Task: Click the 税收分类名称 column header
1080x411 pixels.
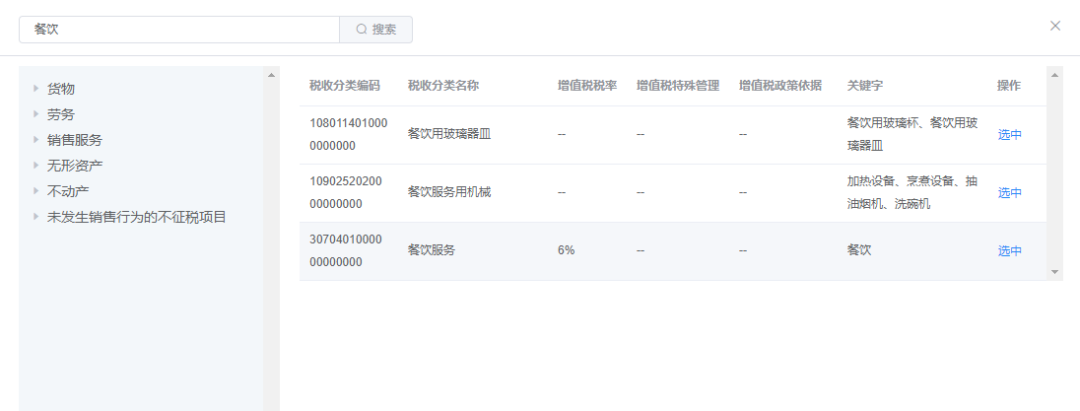Action: click(x=444, y=85)
